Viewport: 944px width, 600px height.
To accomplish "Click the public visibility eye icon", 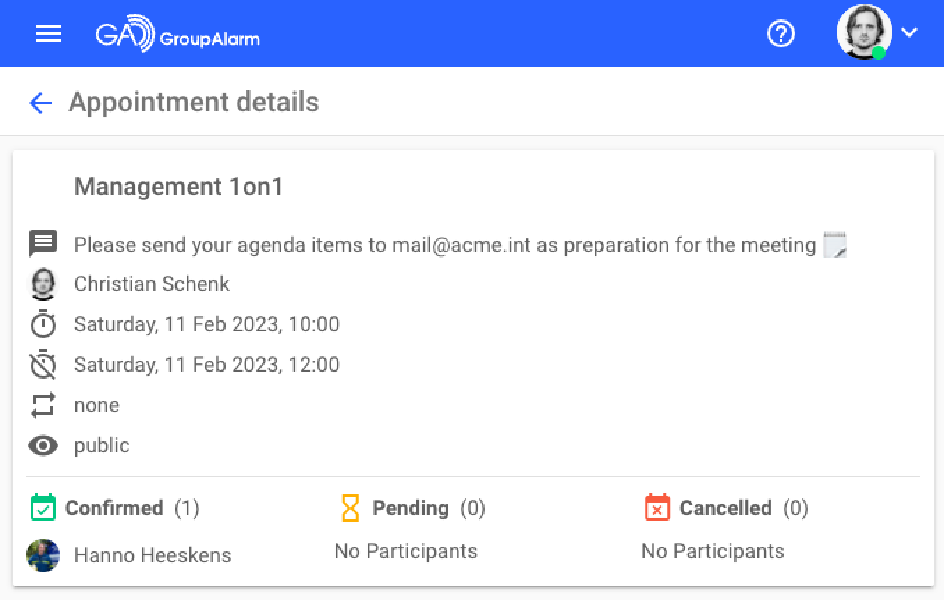I will coord(43,446).
